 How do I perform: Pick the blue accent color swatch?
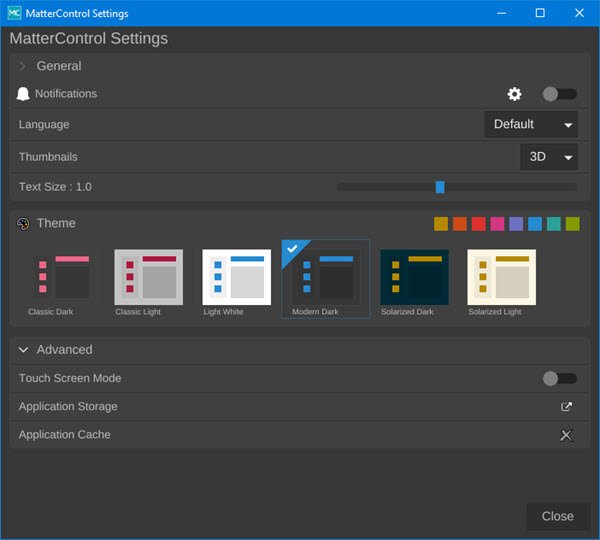tap(535, 224)
